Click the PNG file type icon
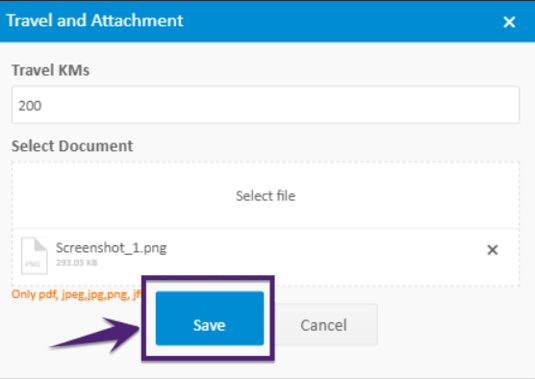The image size is (535, 379). [34, 256]
